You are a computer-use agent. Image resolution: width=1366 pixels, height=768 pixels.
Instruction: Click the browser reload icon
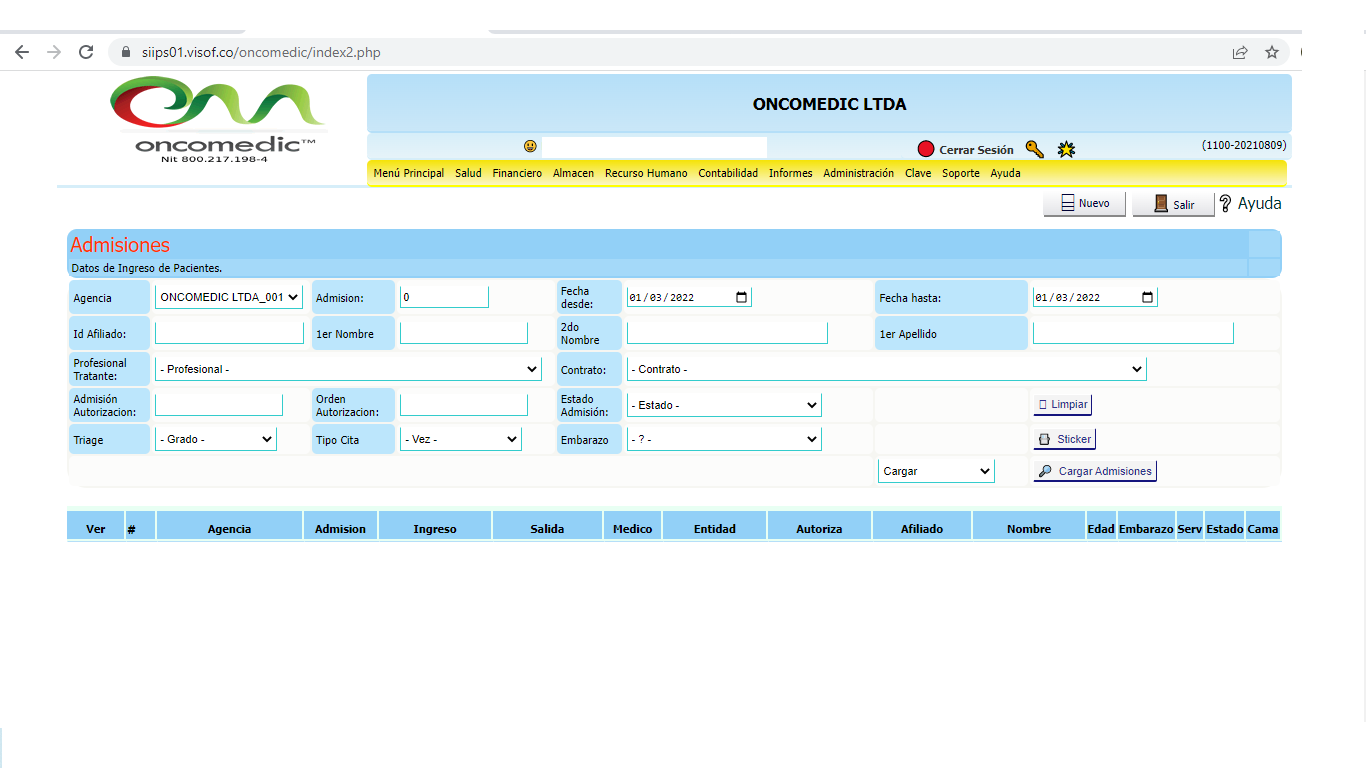click(x=86, y=52)
